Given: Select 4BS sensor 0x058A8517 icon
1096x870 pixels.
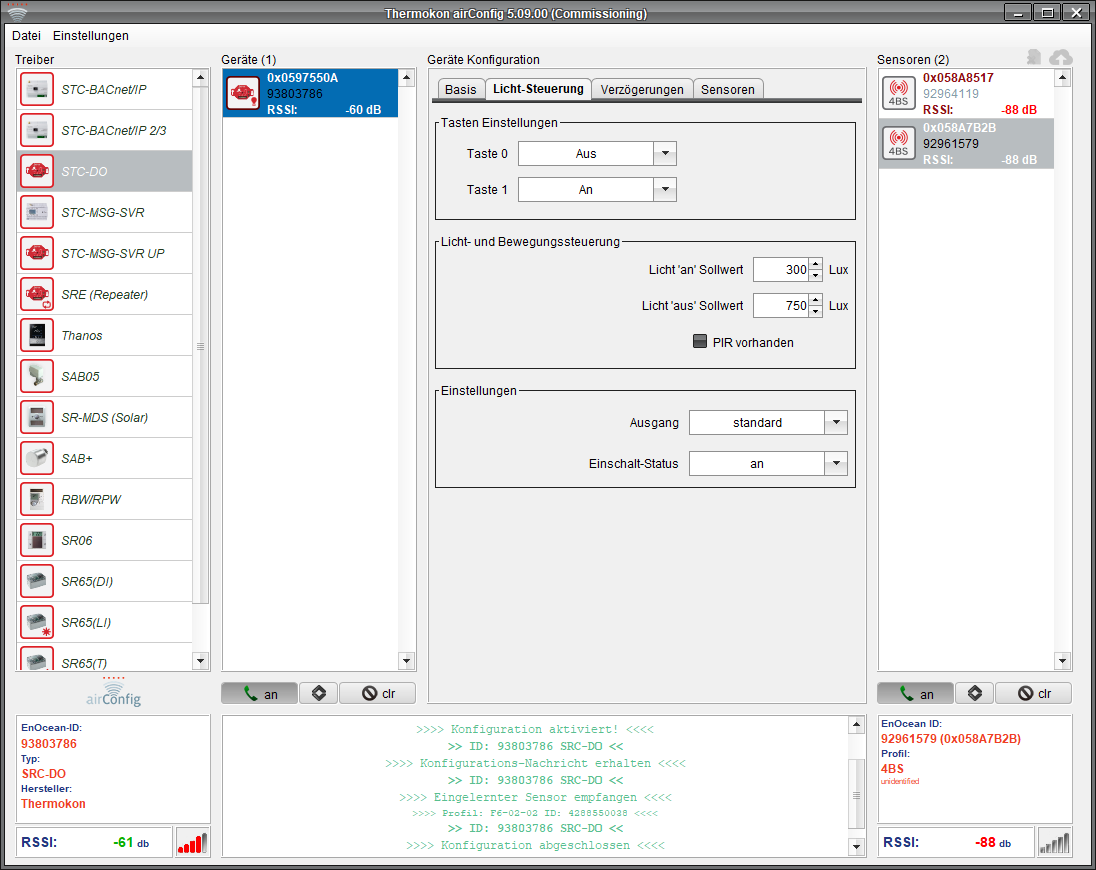Looking at the screenshot, I should tap(898, 93).
